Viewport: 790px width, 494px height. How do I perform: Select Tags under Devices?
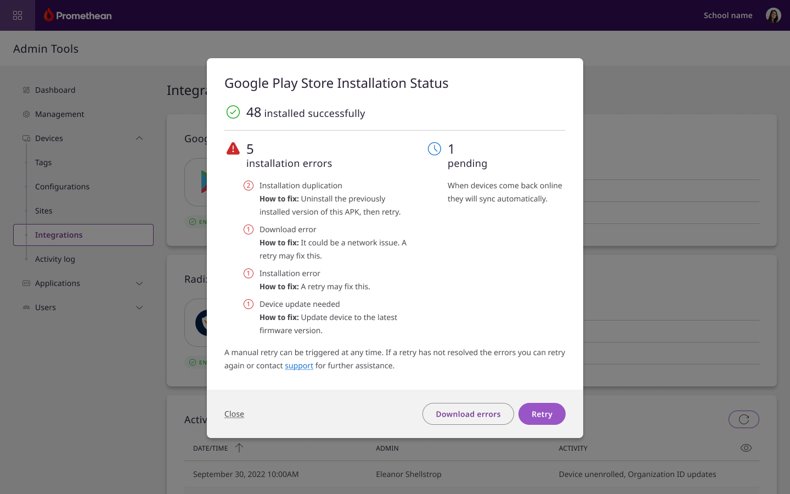pyautogui.click(x=43, y=163)
